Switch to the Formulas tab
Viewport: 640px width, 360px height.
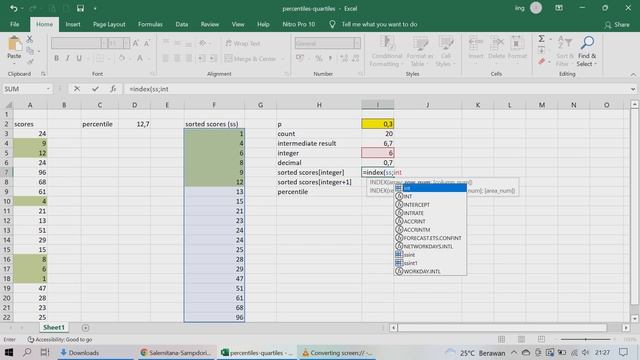[150, 24]
